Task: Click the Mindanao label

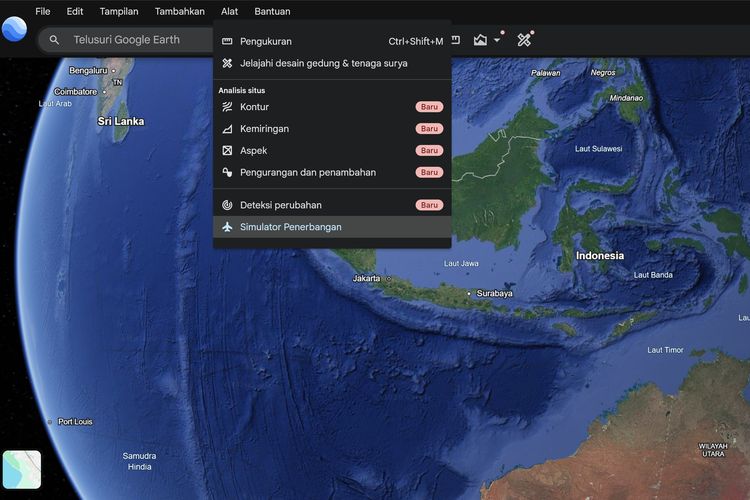Action: click(626, 98)
